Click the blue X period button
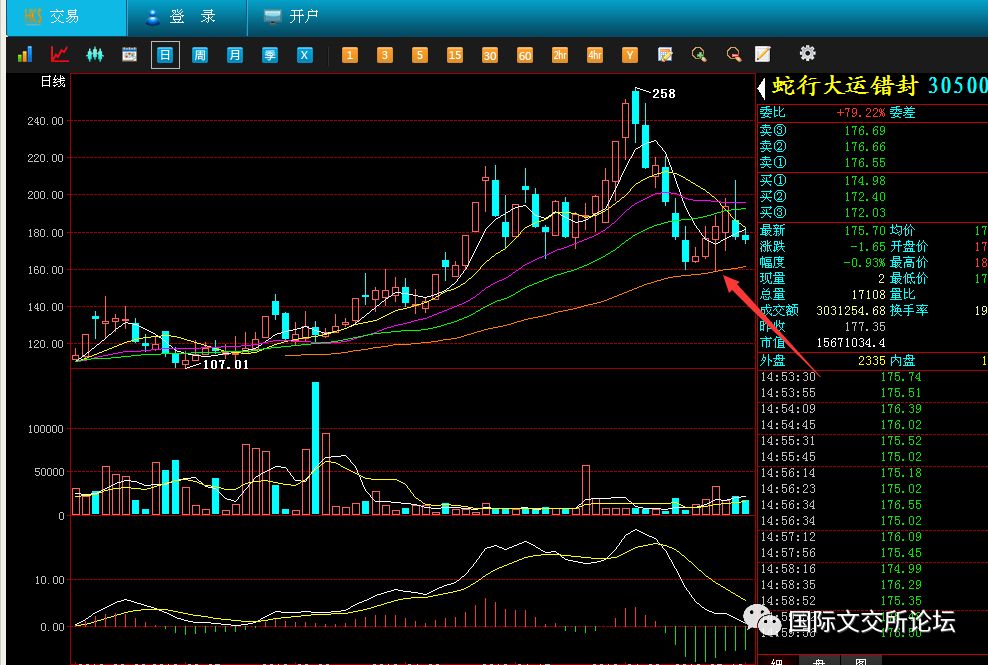This screenshot has height=665, width=988. (x=304, y=55)
